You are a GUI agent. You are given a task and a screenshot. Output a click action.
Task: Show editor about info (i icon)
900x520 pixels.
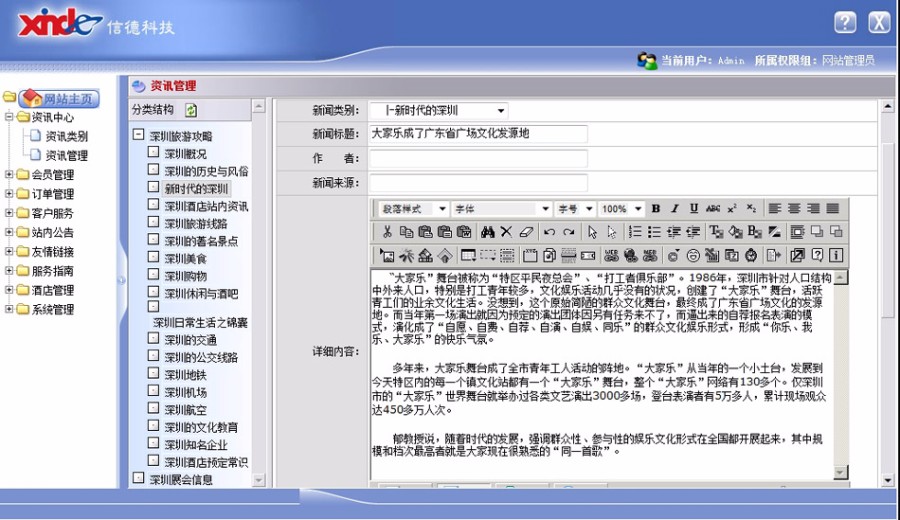click(836, 255)
